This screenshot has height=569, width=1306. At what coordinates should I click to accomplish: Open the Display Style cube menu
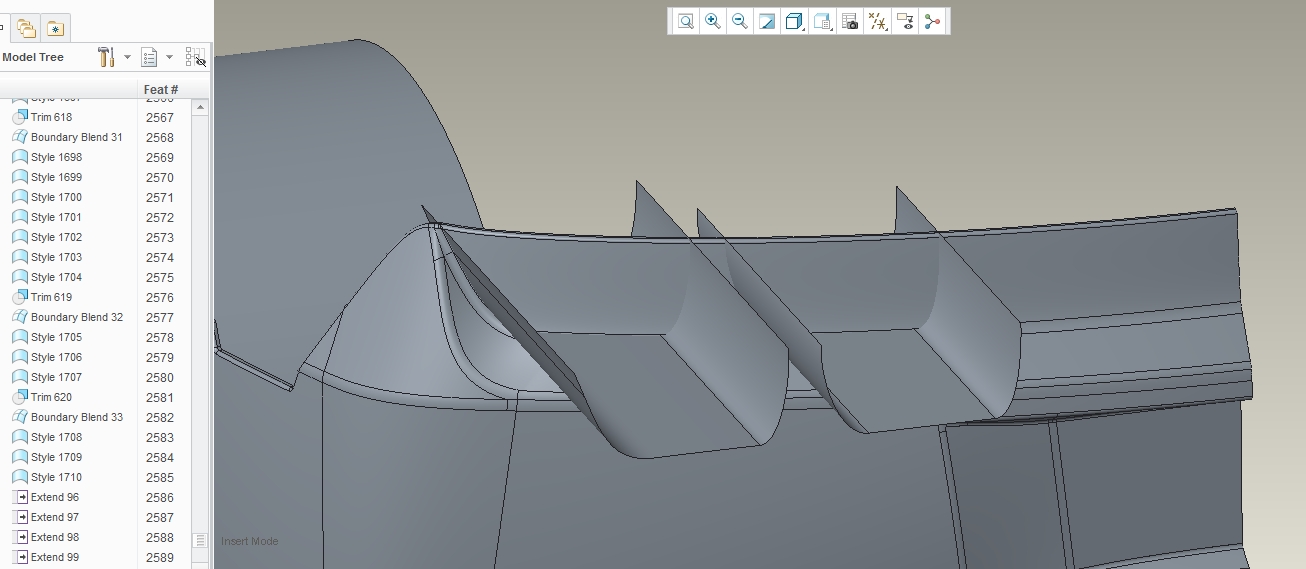(795, 21)
